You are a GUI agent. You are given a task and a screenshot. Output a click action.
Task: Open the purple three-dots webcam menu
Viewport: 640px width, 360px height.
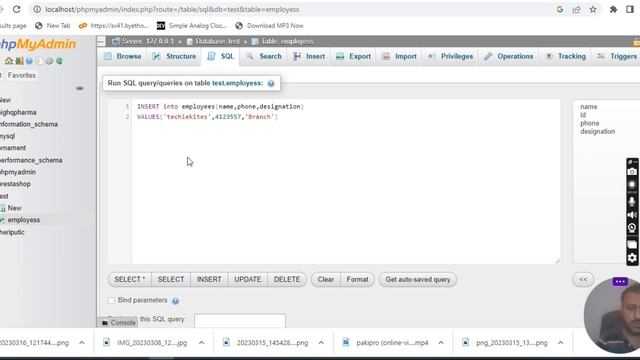click(620, 282)
